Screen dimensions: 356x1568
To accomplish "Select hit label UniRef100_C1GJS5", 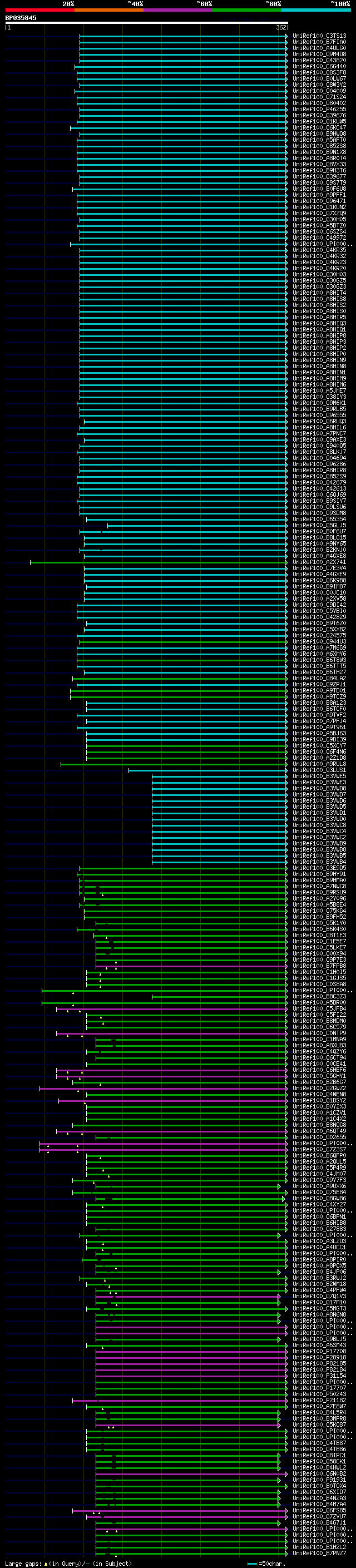I will [x=319, y=978].
